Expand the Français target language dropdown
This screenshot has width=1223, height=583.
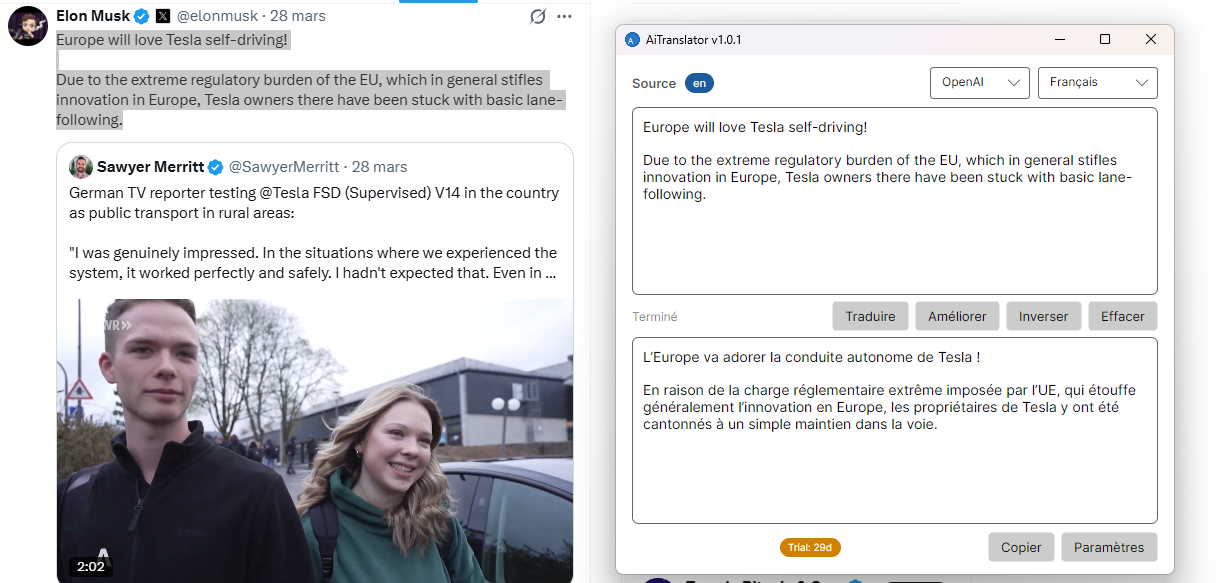(x=1097, y=83)
